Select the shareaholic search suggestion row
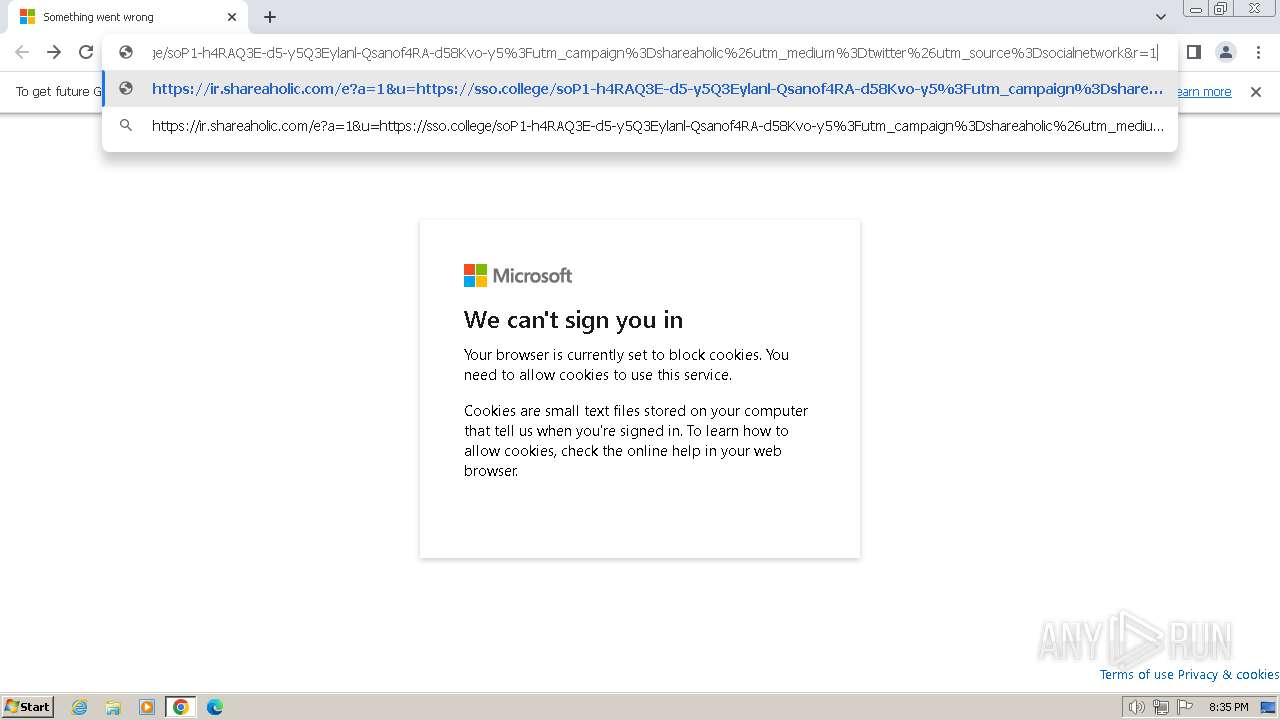1280x720 pixels. 640,126
